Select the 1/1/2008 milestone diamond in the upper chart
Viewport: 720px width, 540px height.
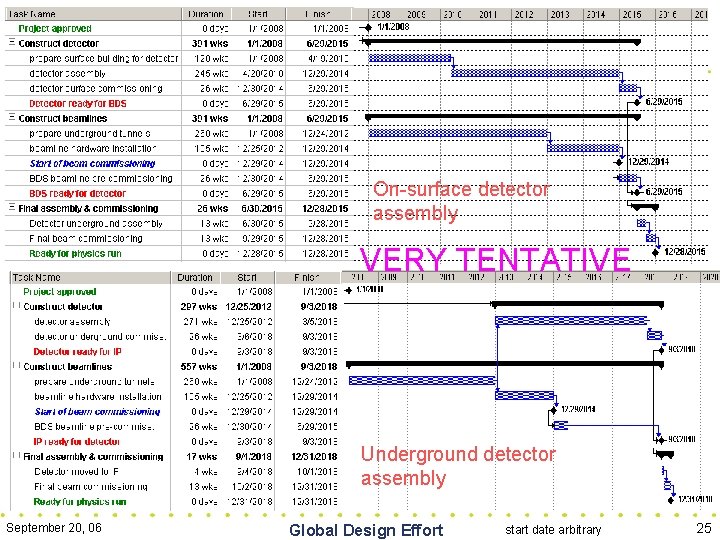[x=368, y=28]
